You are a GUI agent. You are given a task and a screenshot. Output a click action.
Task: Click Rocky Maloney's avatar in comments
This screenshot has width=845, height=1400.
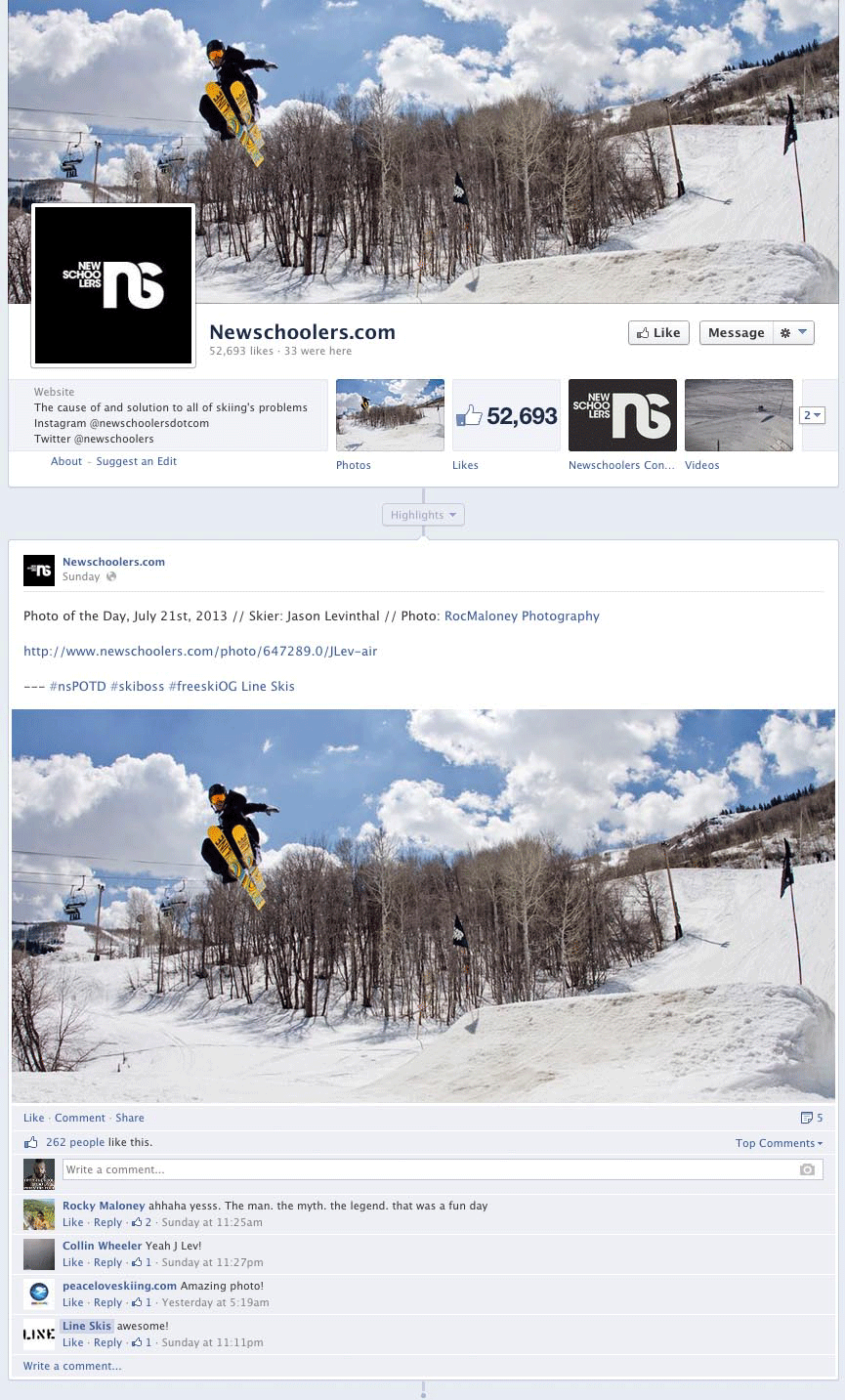[x=39, y=1213]
